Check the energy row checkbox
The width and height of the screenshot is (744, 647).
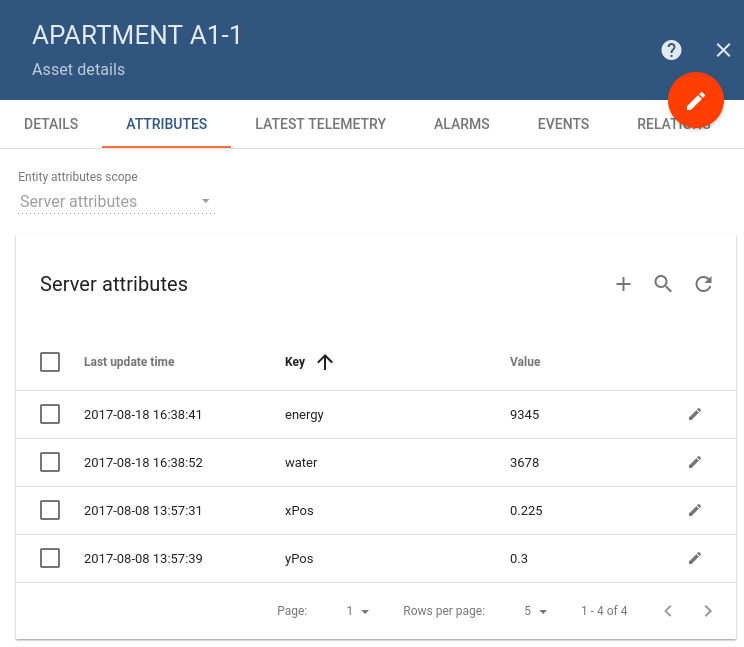(50, 414)
